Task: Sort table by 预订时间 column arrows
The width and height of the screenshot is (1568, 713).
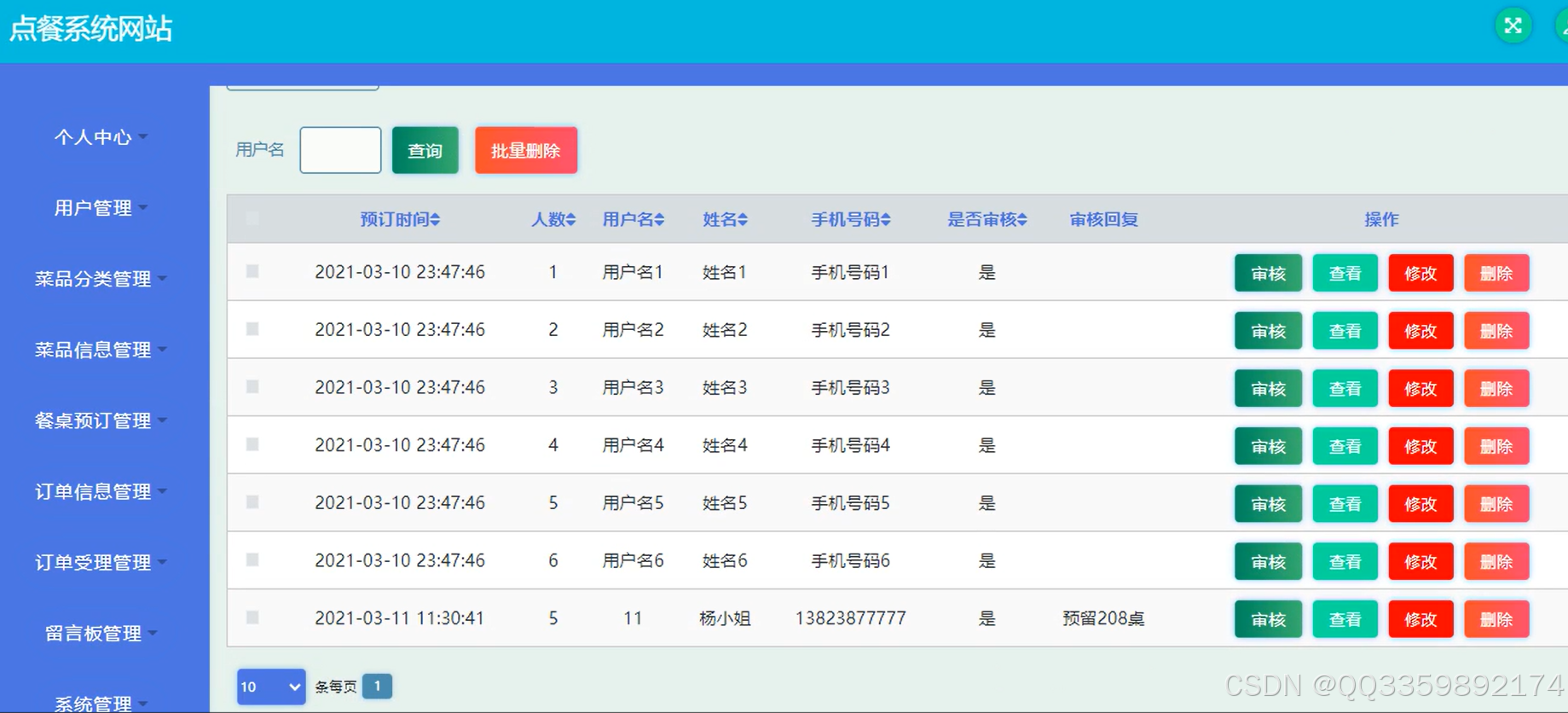Action: click(x=435, y=220)
